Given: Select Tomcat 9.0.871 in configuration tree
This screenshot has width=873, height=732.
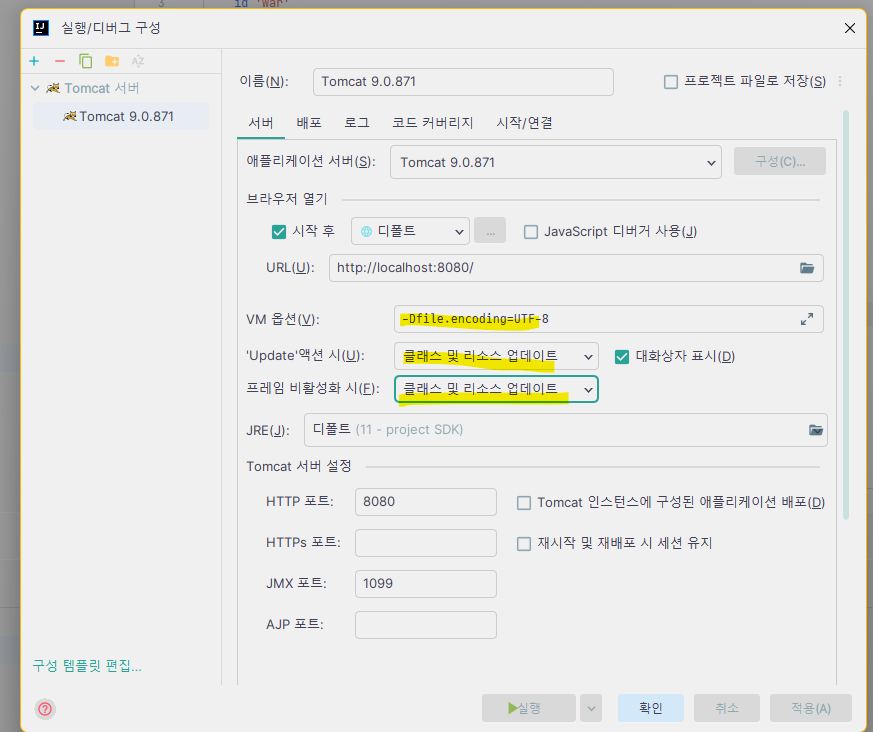Looking at the screenshot, I should coord(121,116).
